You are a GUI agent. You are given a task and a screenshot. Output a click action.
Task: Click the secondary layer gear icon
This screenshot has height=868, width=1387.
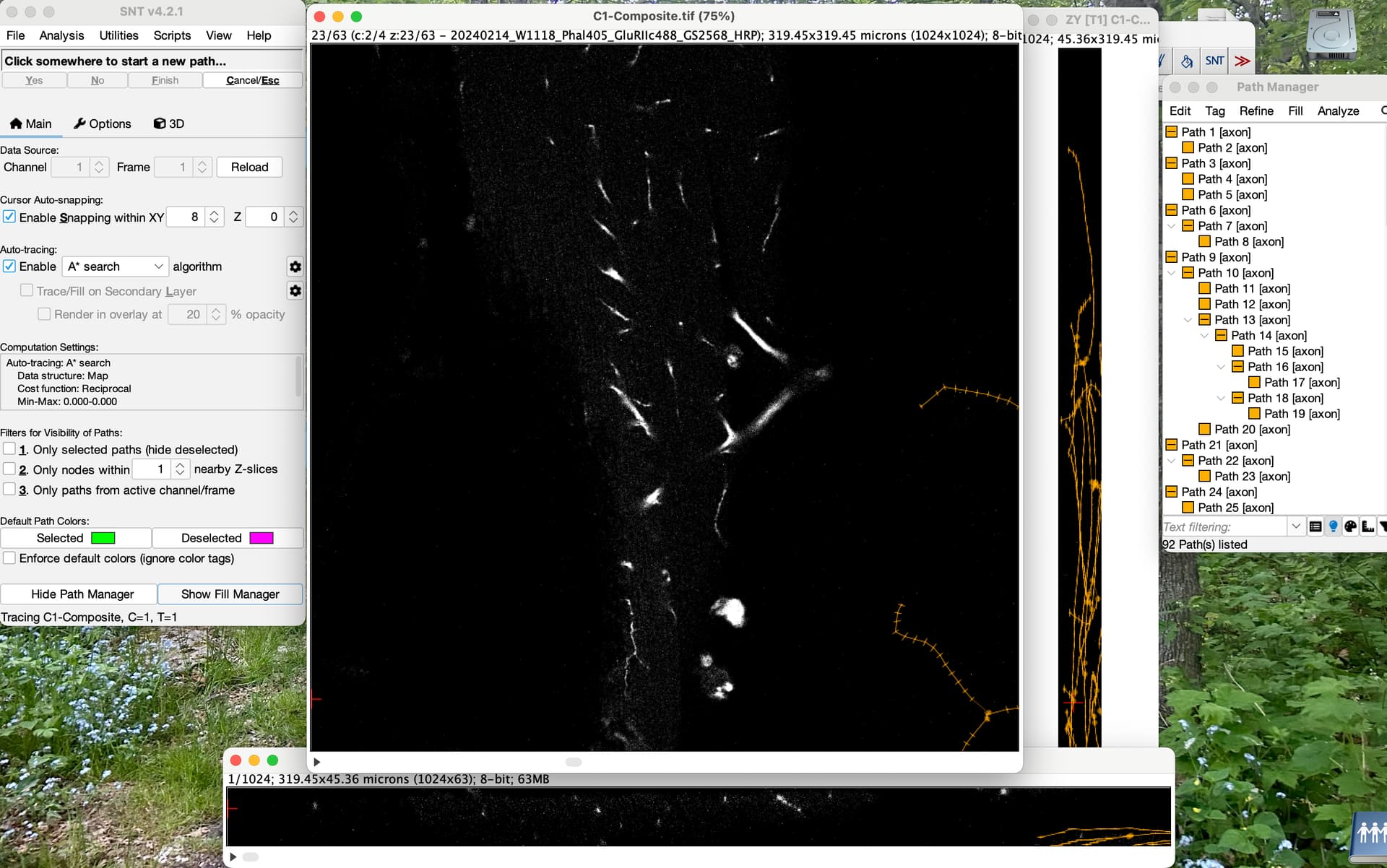[295, 291]
